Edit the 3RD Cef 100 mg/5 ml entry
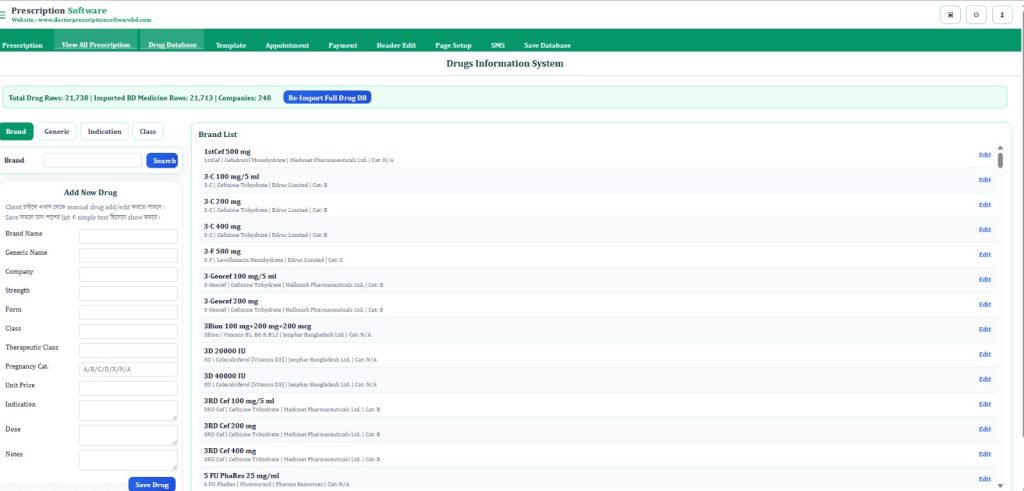The width and height of the screenshot is (1024, 491). coord(984,404)
